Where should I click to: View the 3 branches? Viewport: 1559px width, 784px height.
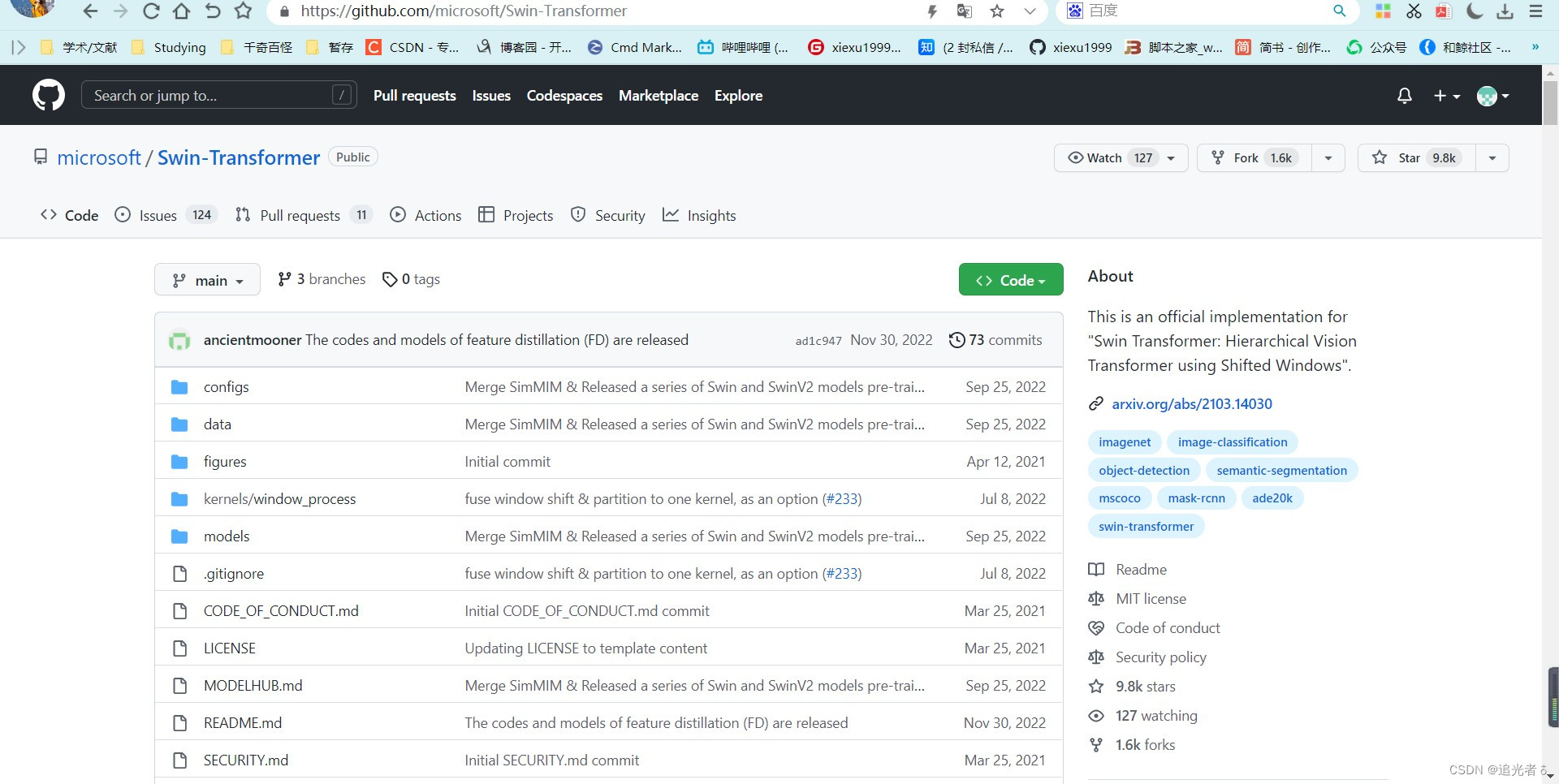point(322,279)
